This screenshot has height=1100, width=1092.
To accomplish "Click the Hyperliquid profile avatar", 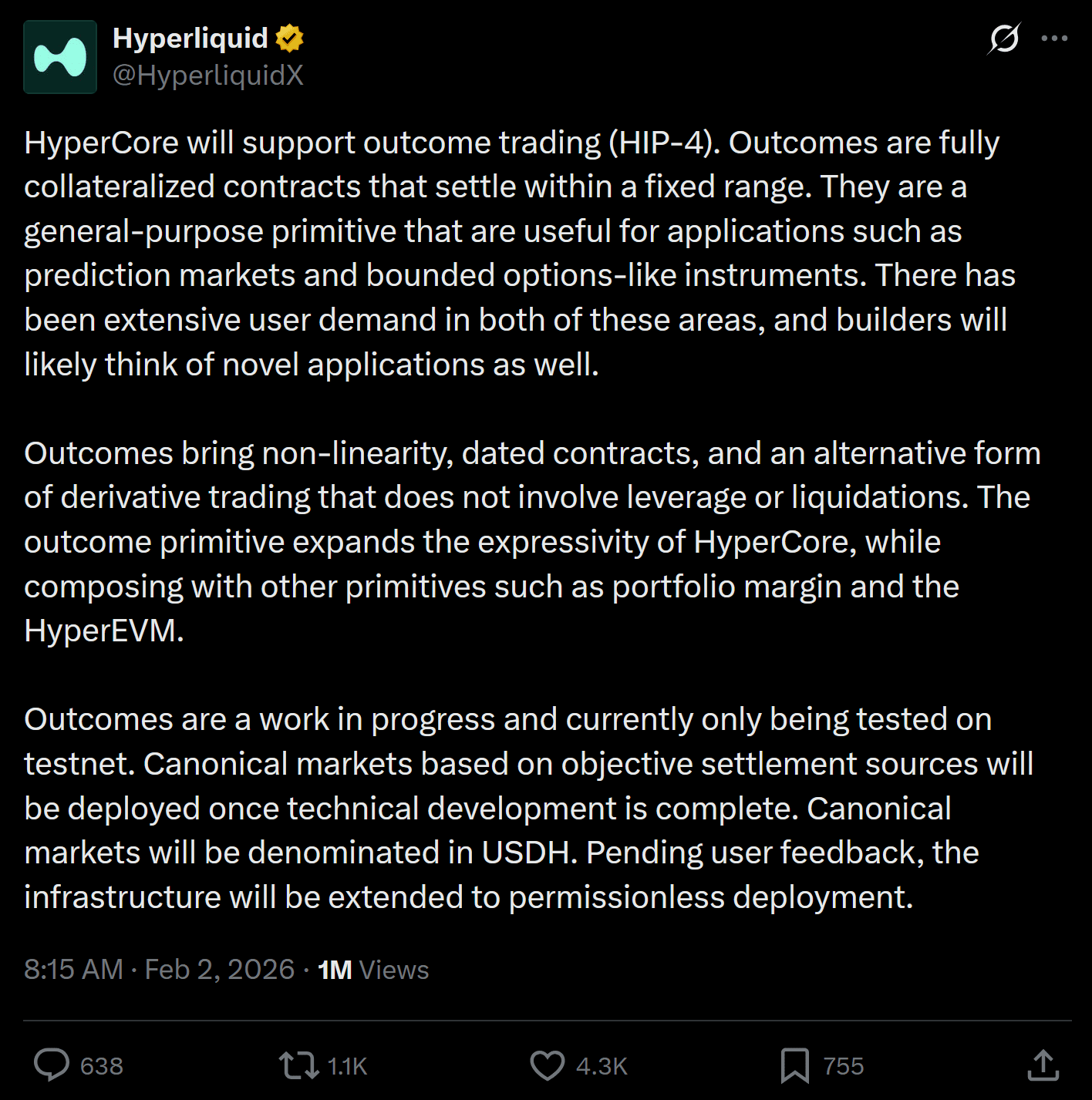I will tap(60, 57).
